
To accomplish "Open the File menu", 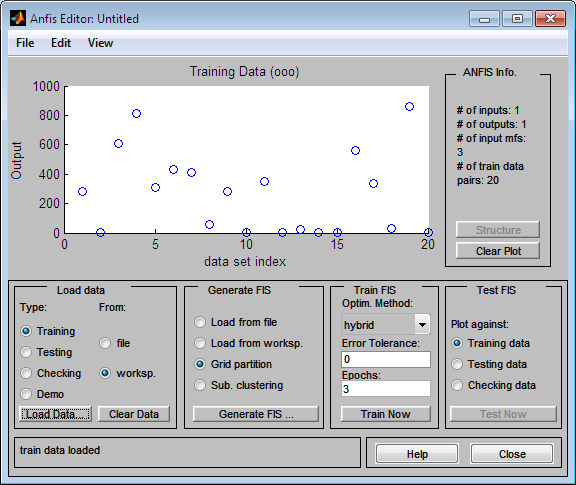I will 25,43.
